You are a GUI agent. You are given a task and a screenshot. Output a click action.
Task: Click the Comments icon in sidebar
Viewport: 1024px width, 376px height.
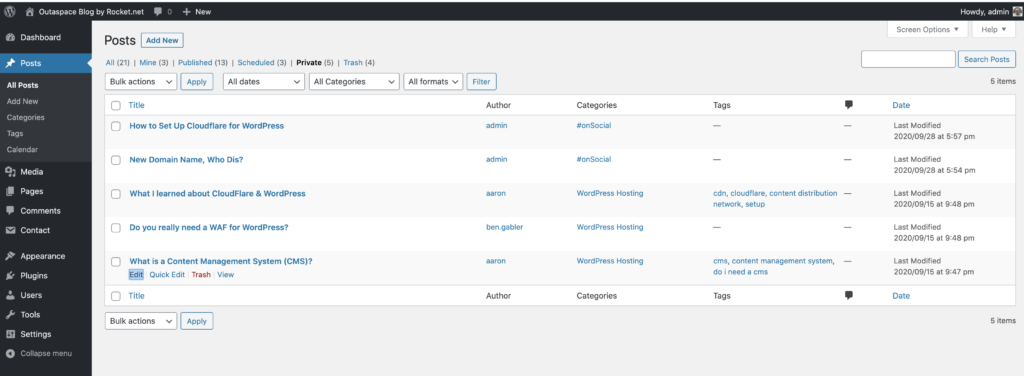10,211
